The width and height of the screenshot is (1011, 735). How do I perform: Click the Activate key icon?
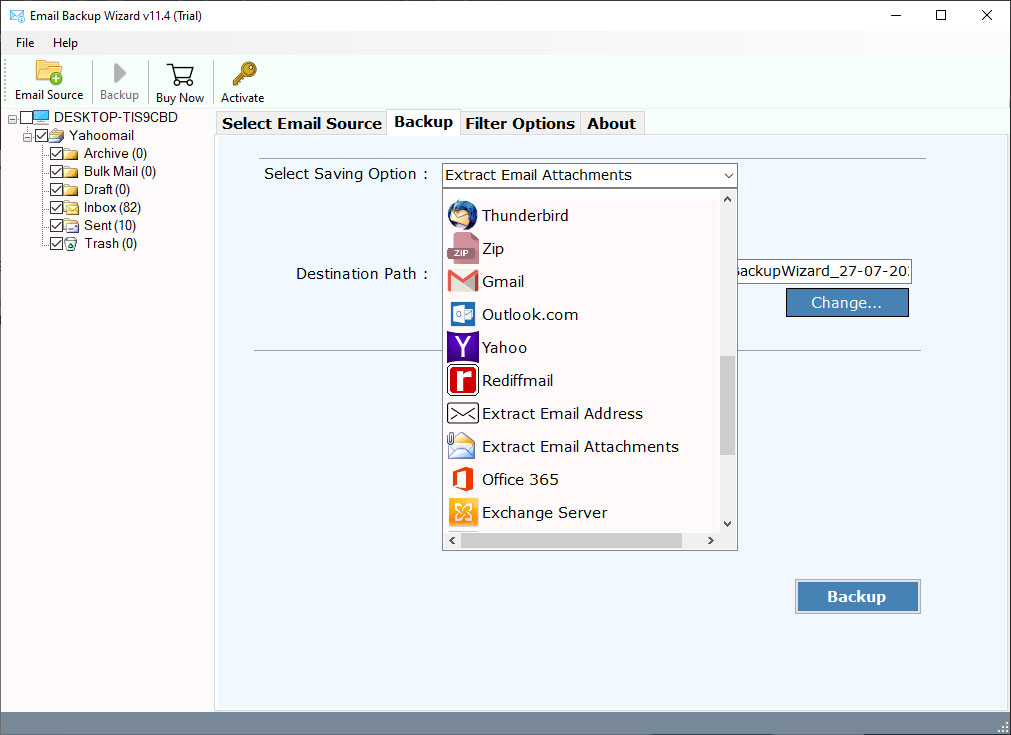[x=244, y=74]
